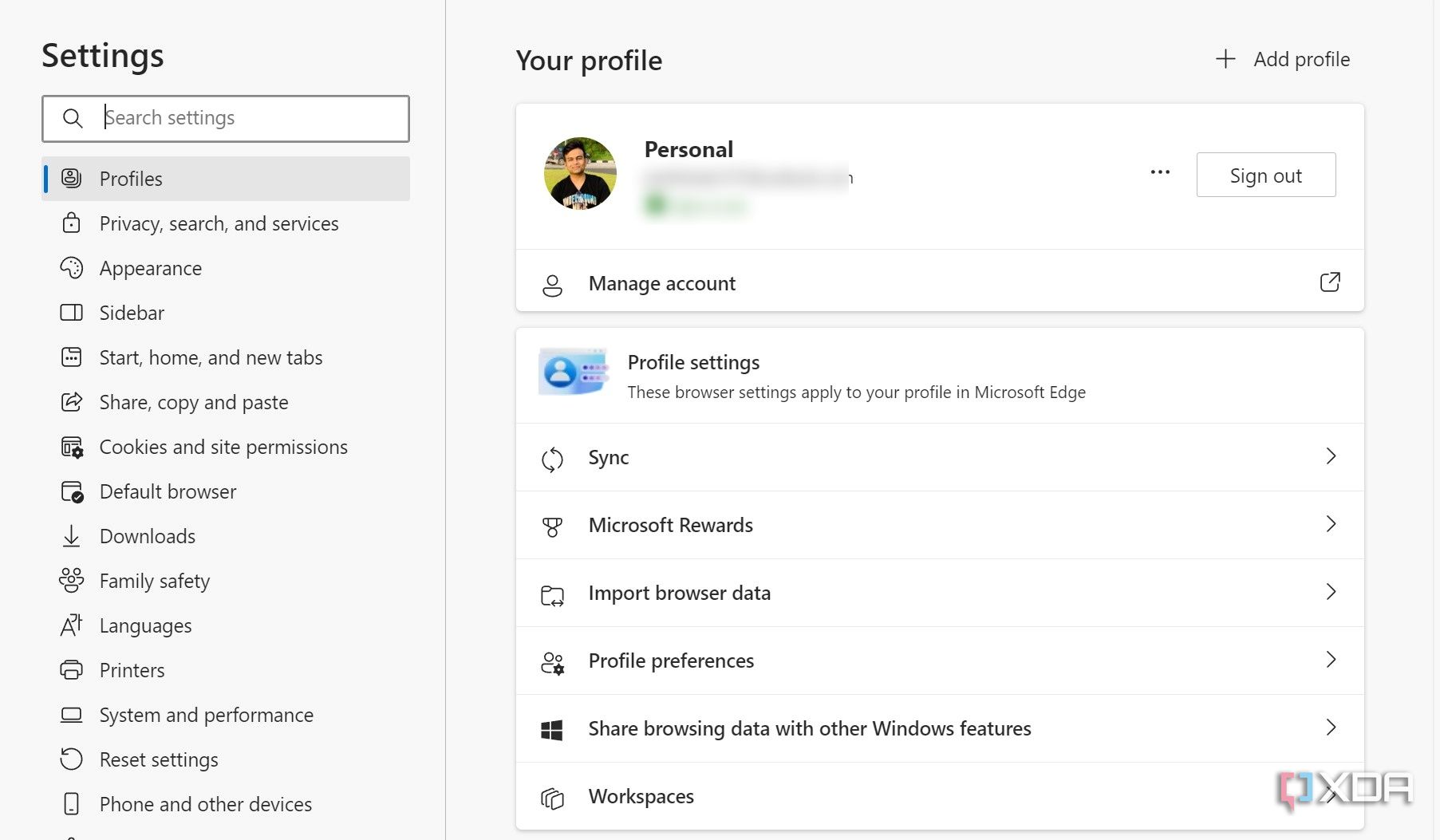Click the Import browser data folder icon
The height and width of the screenshot is (840, 1440).
point(552,595)
